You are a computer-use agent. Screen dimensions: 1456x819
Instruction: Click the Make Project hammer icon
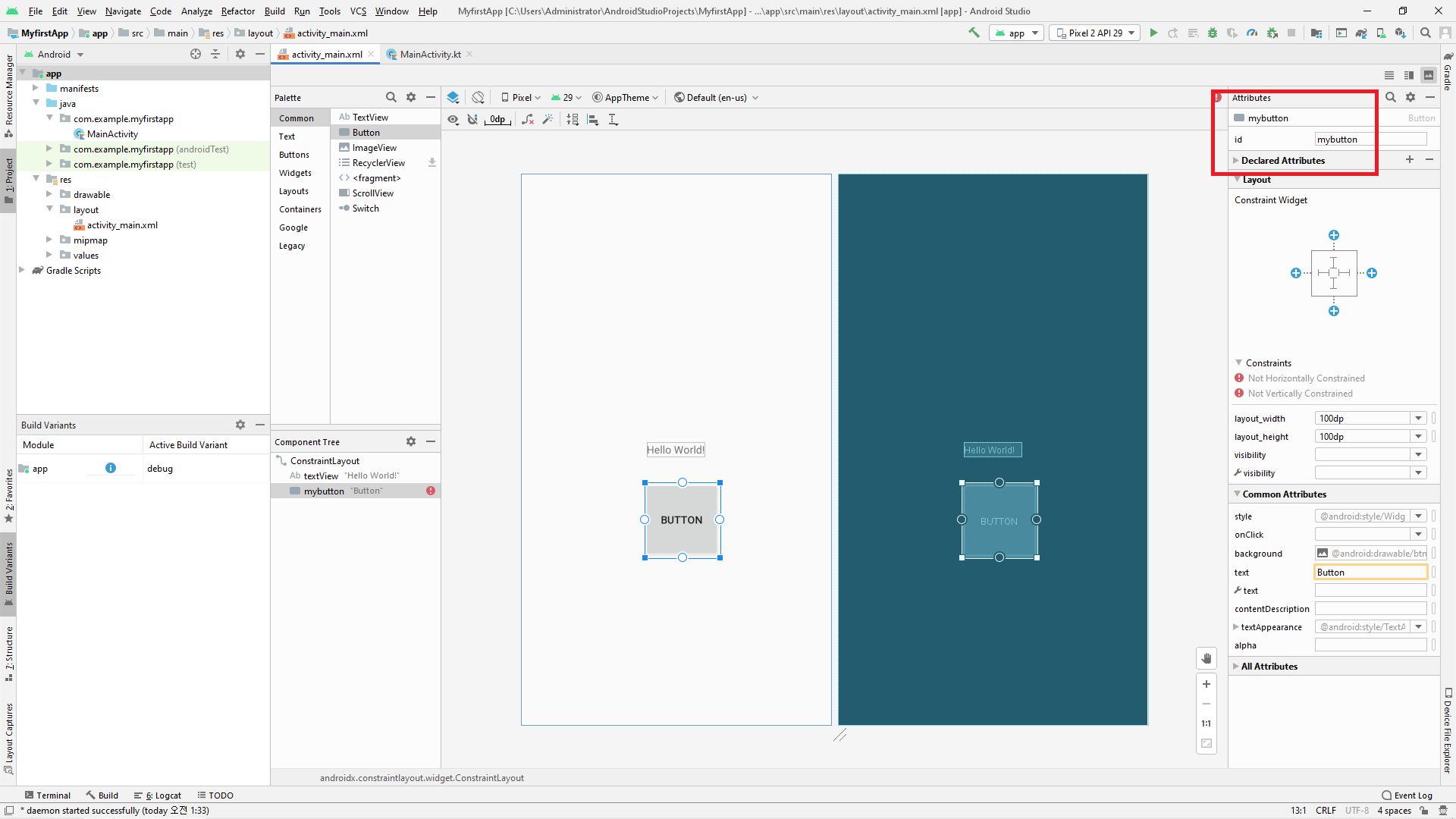click(974, 33)
